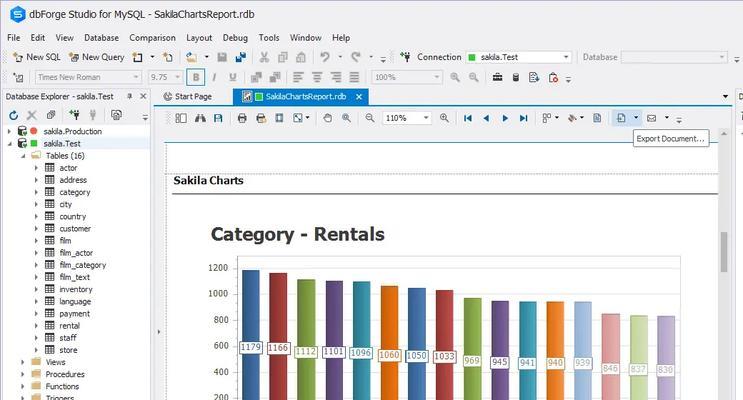Select the customer table

[x=75, y=228]
